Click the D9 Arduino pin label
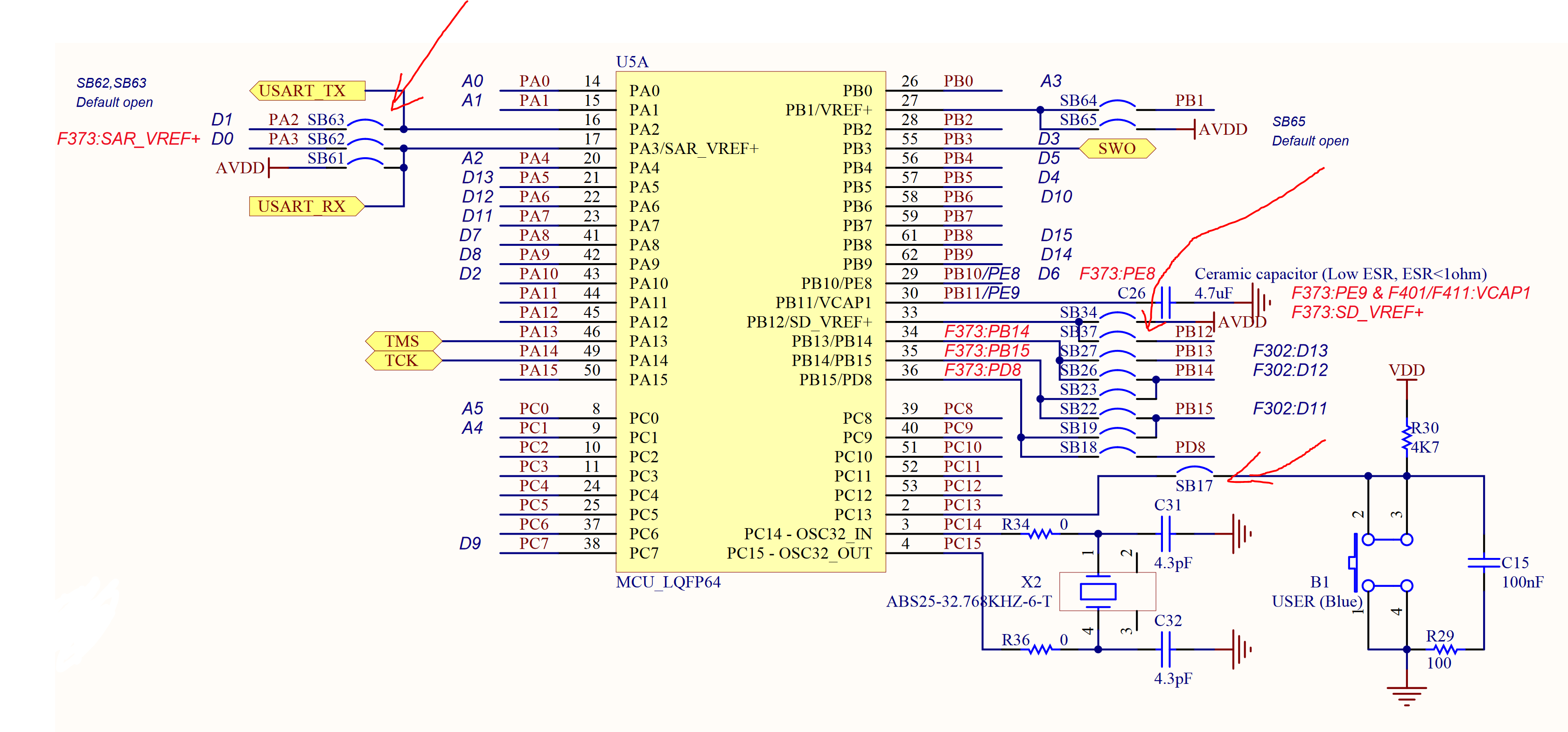The height and width of the screenshot is (732, 1568). click(470, 544)
